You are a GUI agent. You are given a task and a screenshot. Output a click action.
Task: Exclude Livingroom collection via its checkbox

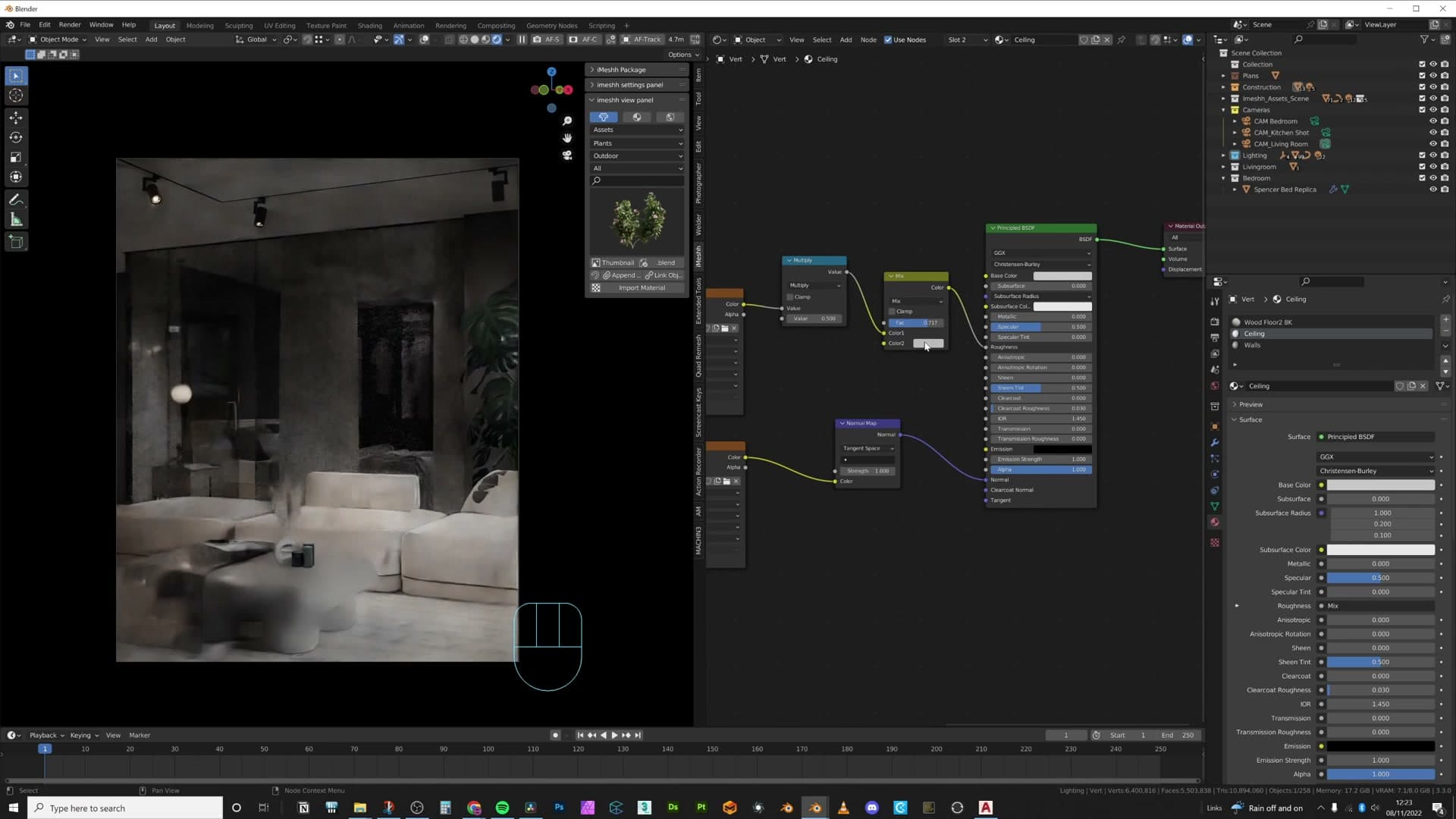coord(1422,167)
